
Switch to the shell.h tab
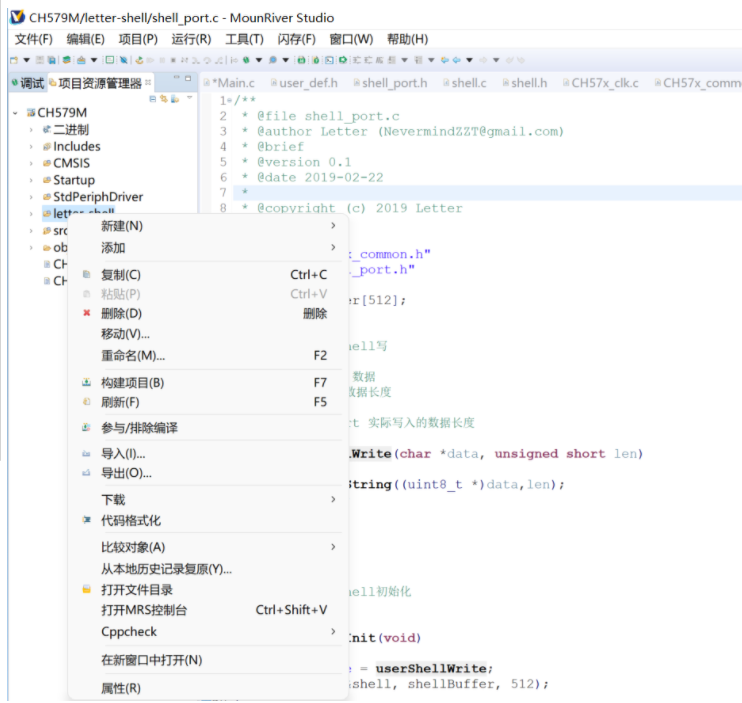coord(525,83)
